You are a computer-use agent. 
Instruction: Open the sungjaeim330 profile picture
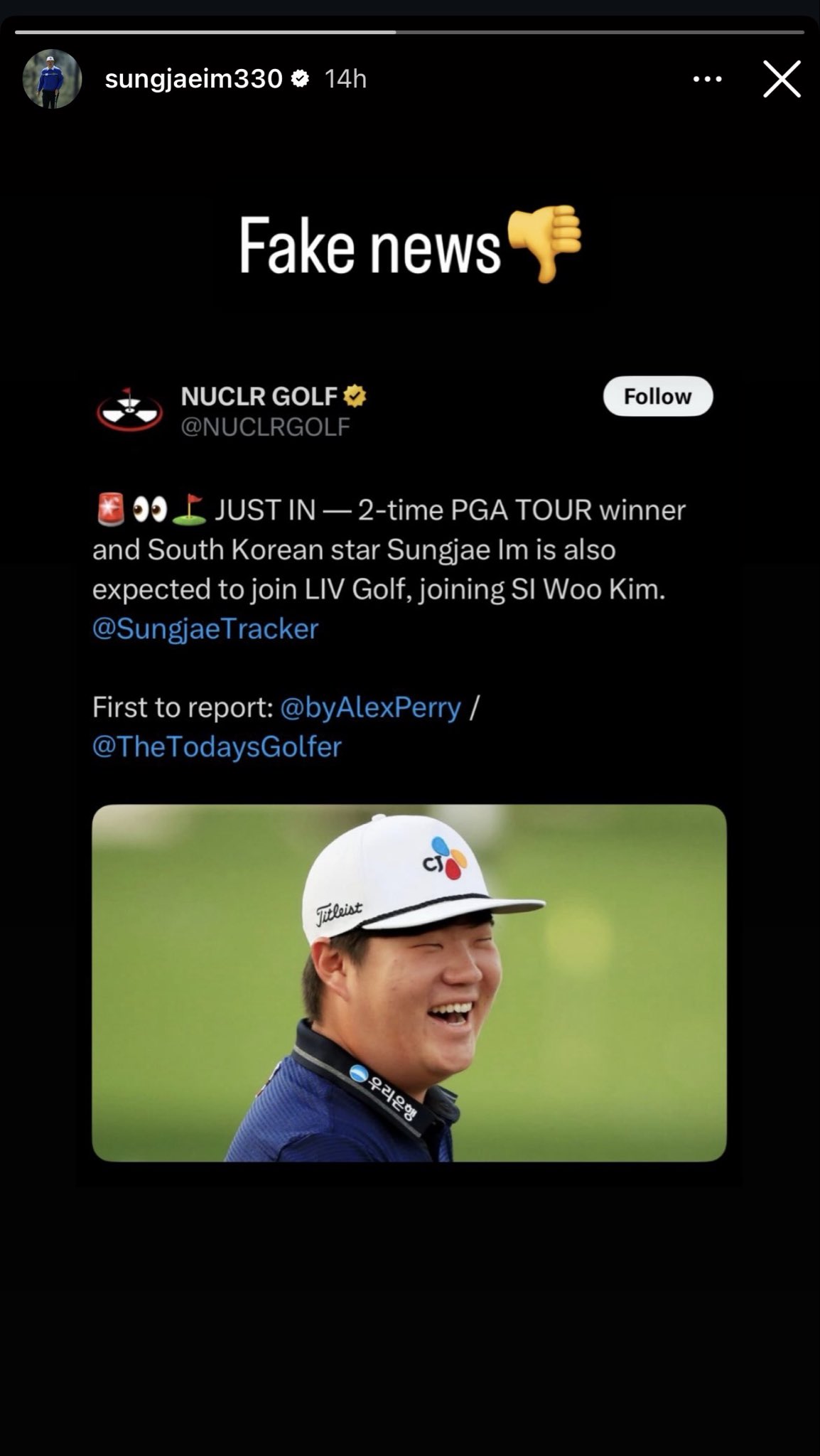click(x=52, y=79)
